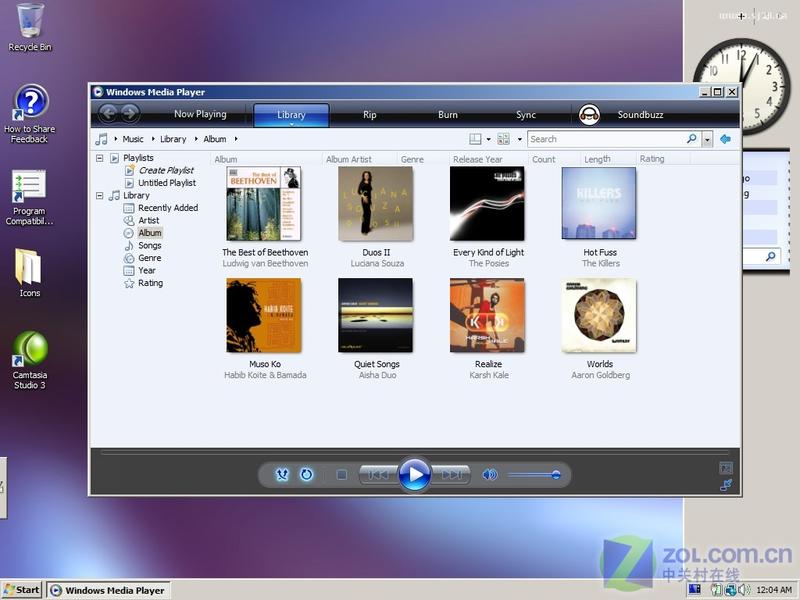Open Untitled Playlist

point(167,183)
